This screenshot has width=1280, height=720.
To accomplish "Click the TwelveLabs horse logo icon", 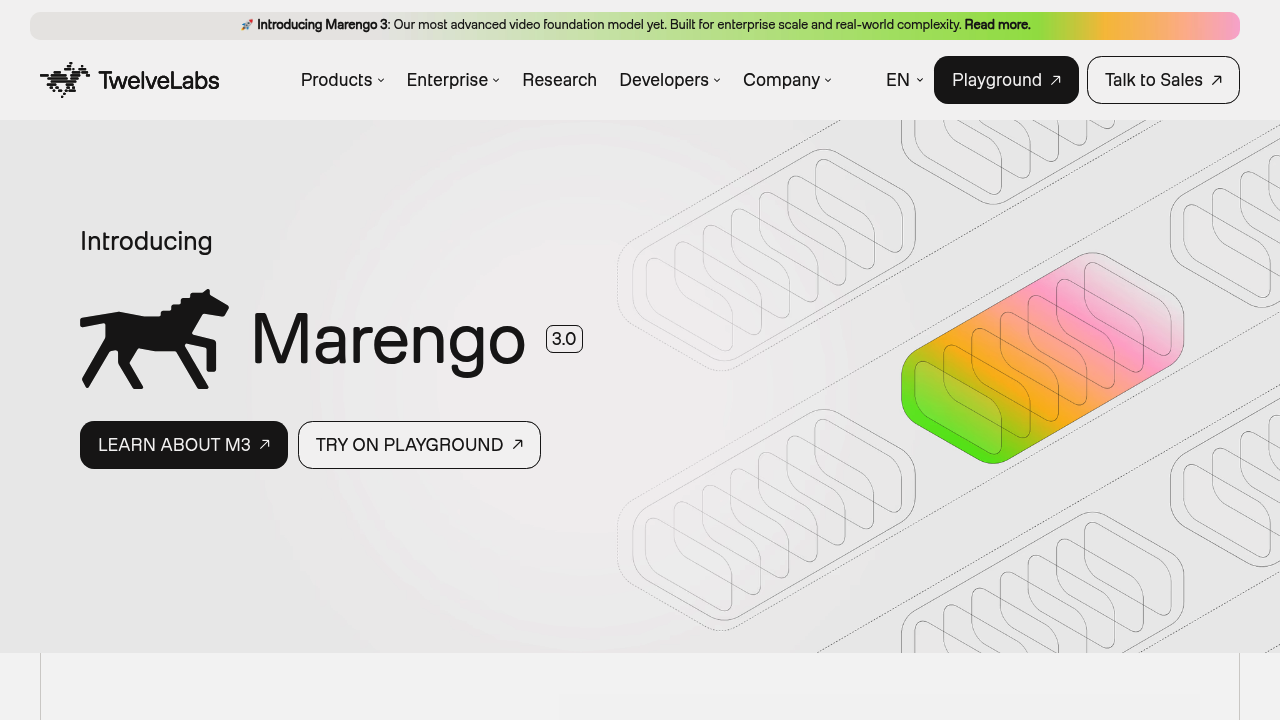I will pos(65,80).
